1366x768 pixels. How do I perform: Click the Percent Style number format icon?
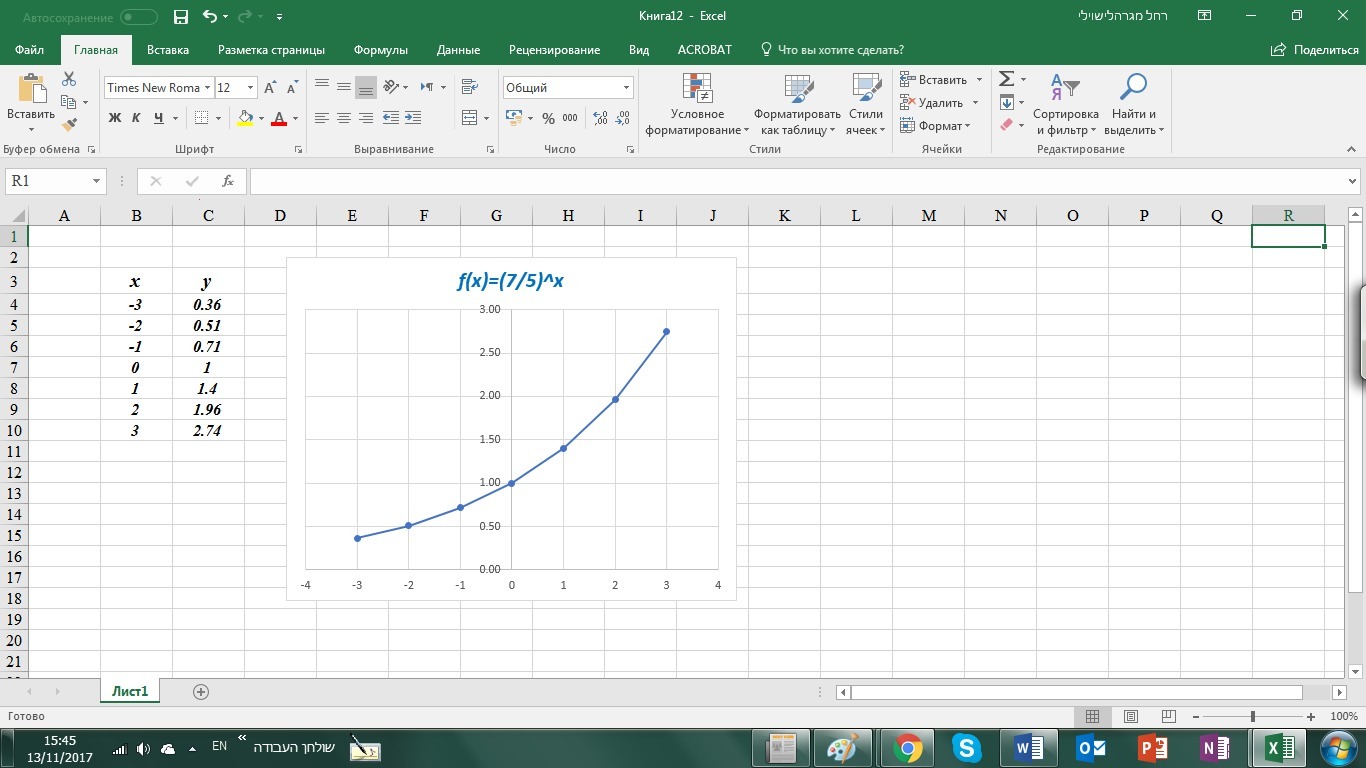[x=548, y=118]
